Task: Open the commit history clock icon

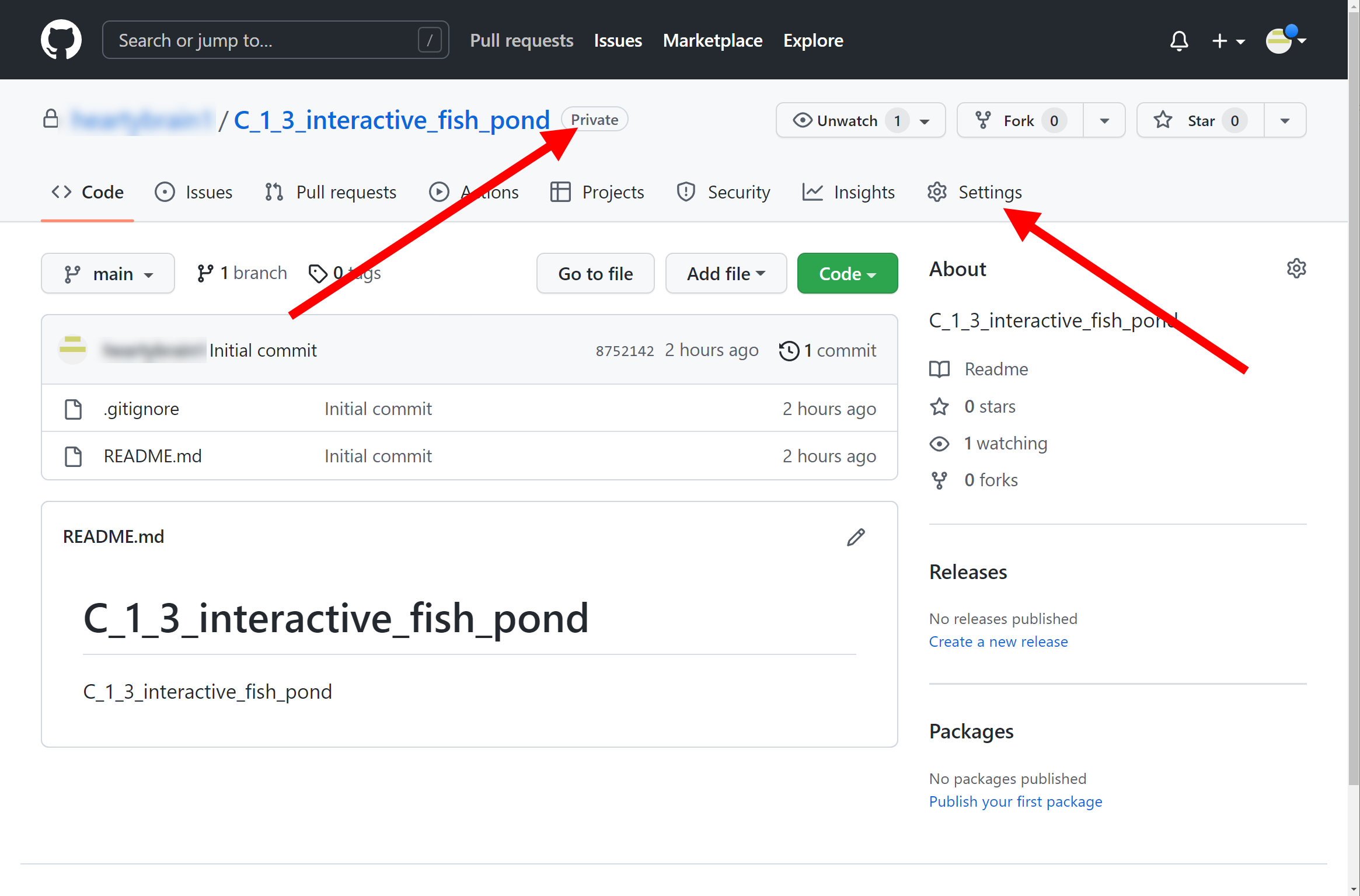Action: tap(789, 350)
